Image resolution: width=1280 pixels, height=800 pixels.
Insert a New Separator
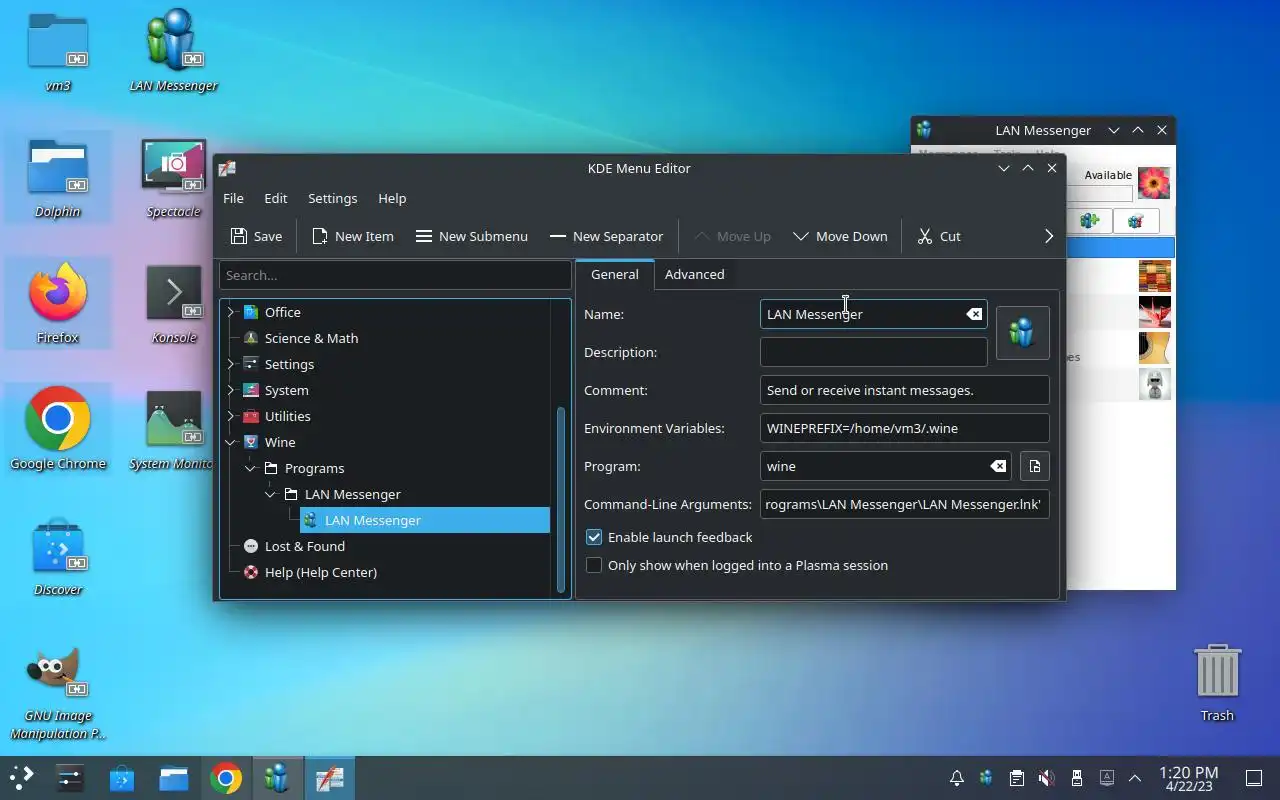click(x=606, y=236)
